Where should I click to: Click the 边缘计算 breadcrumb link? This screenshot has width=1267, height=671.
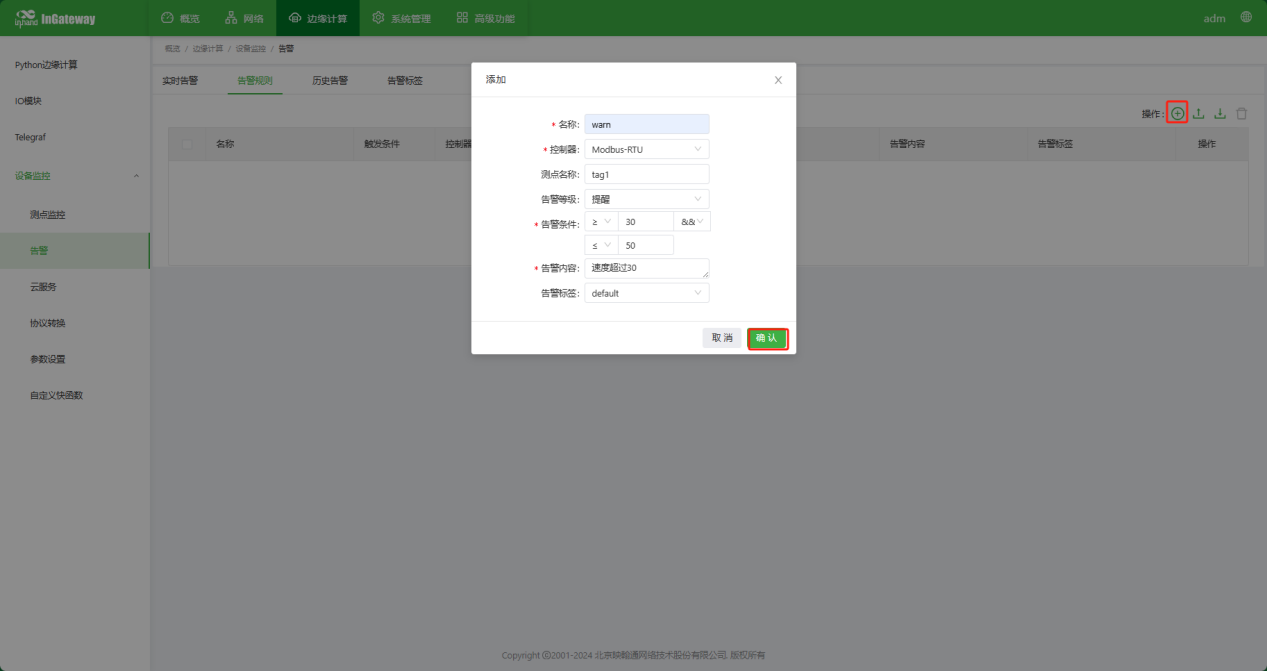(208, 48)
